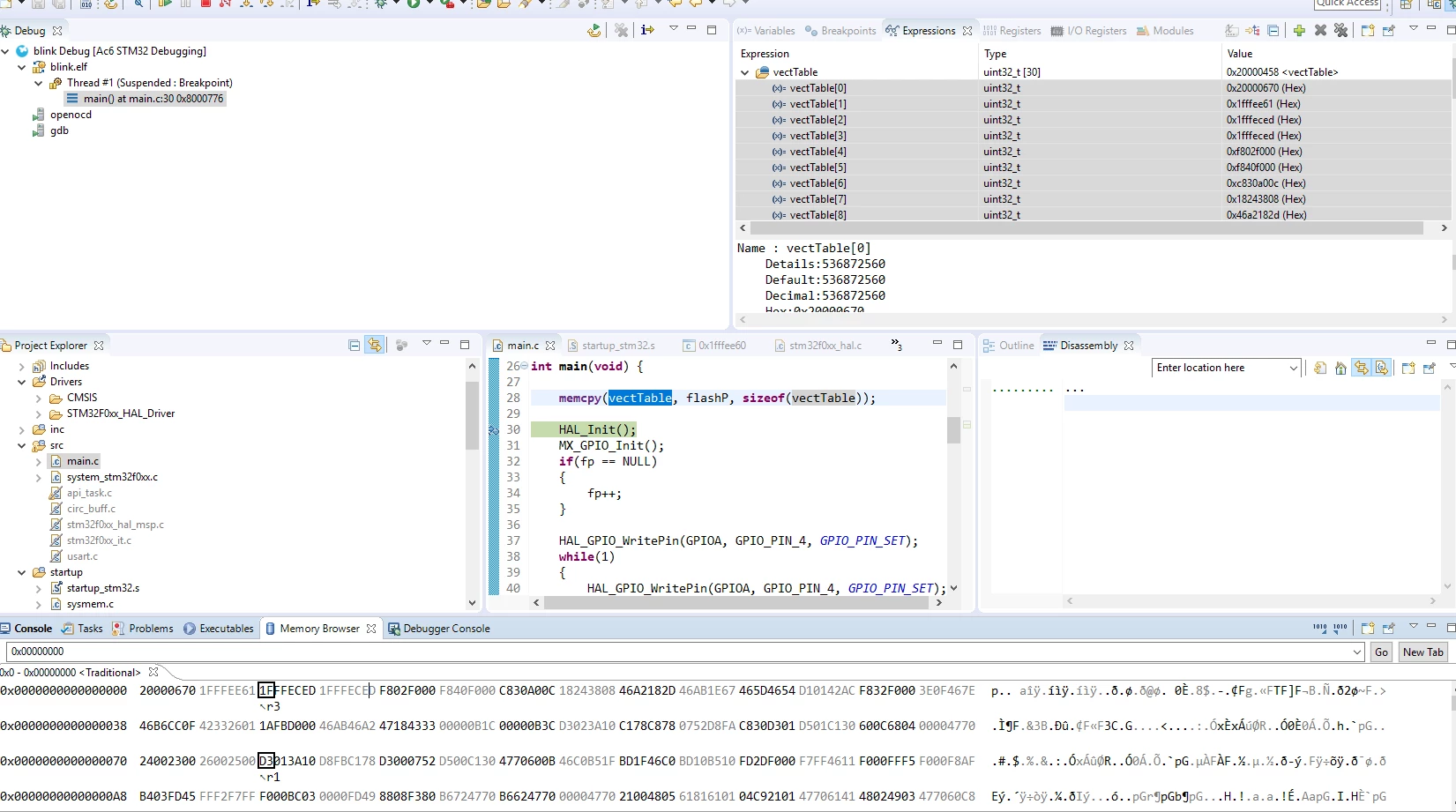
Task: Click the Disassembly home icon
Action: tap(1340, 368)
